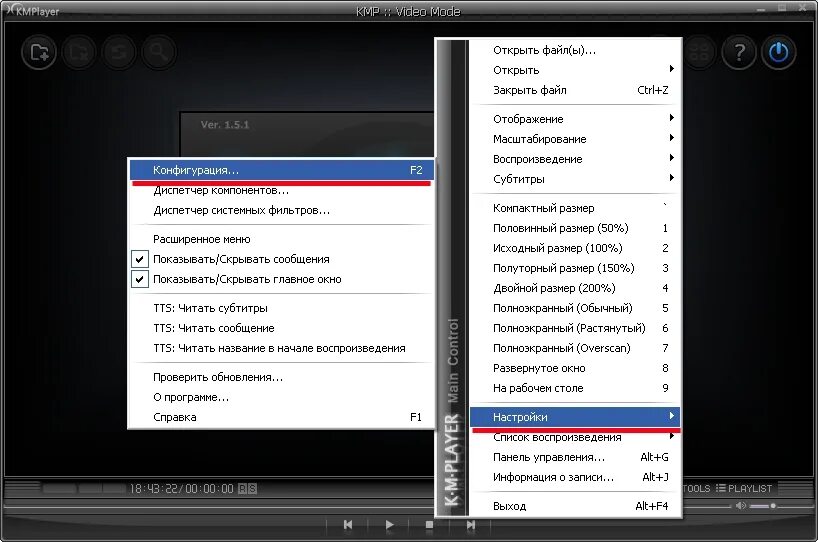Skip to next track
Image resolution: width=818 pixels, height=542 pixels.
point(471,524)
